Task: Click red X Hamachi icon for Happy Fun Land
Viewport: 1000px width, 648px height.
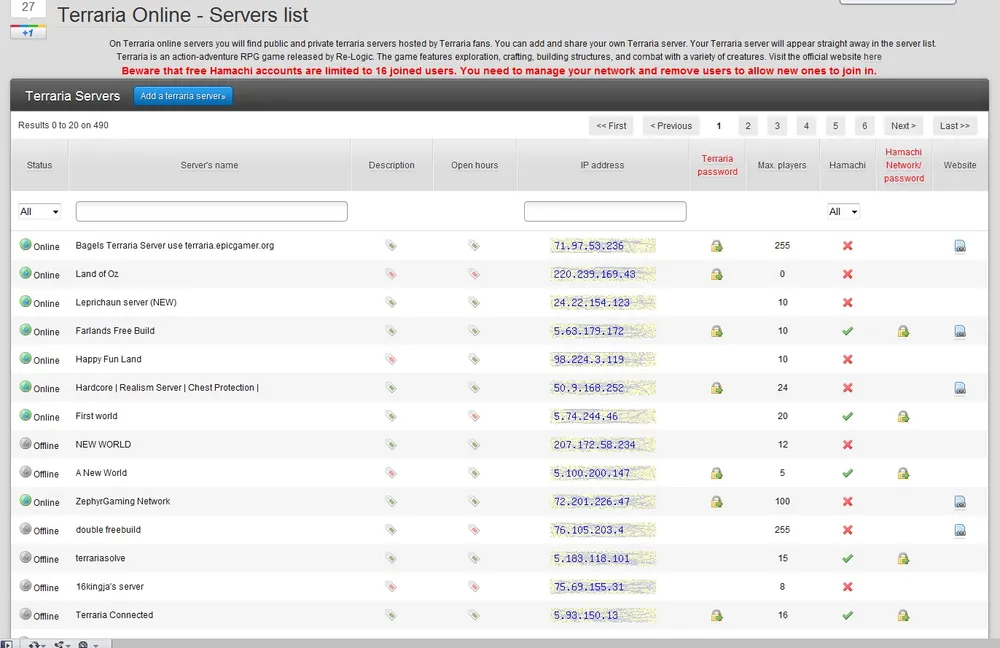Action: pyautogui.click(x=847, y=359)
